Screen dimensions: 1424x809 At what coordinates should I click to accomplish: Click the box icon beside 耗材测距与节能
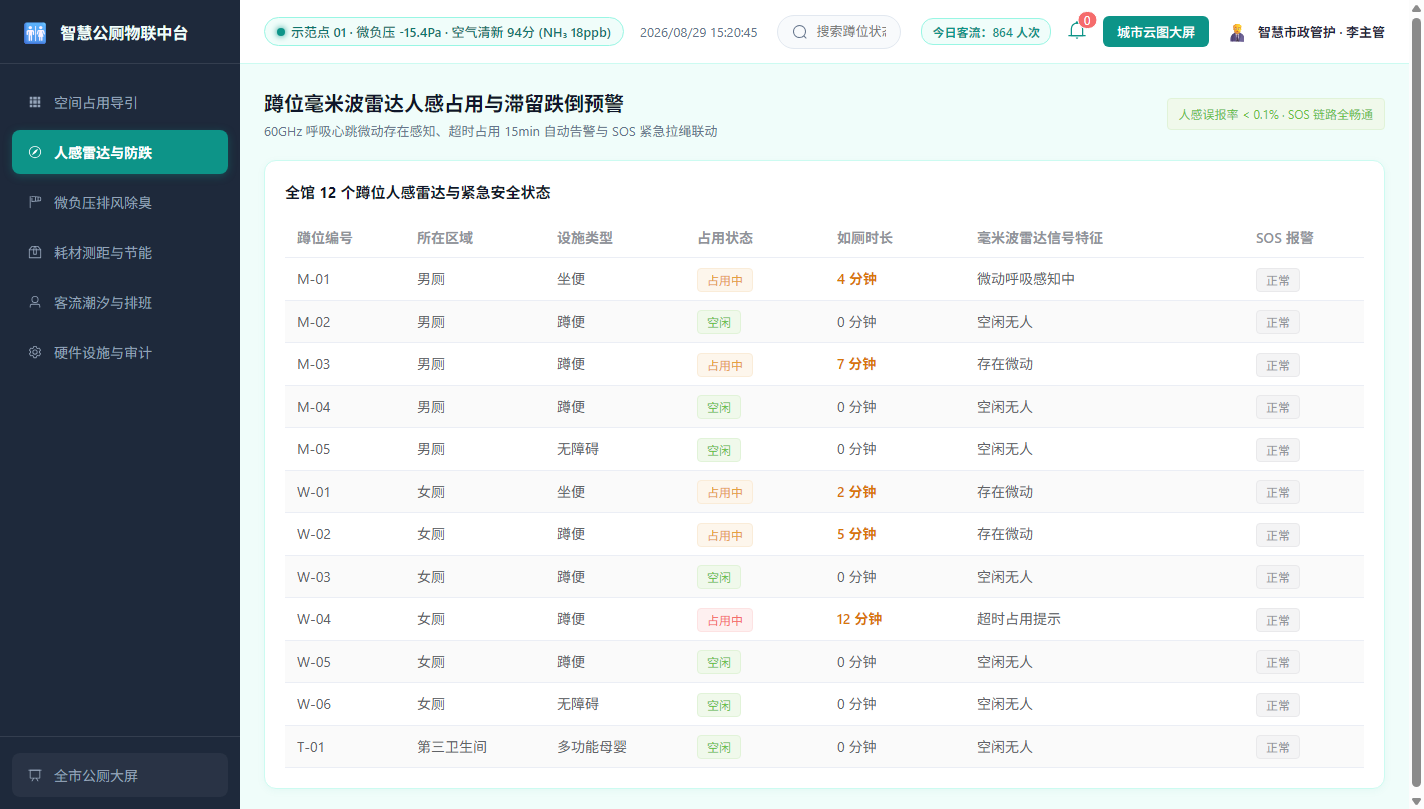35,252
